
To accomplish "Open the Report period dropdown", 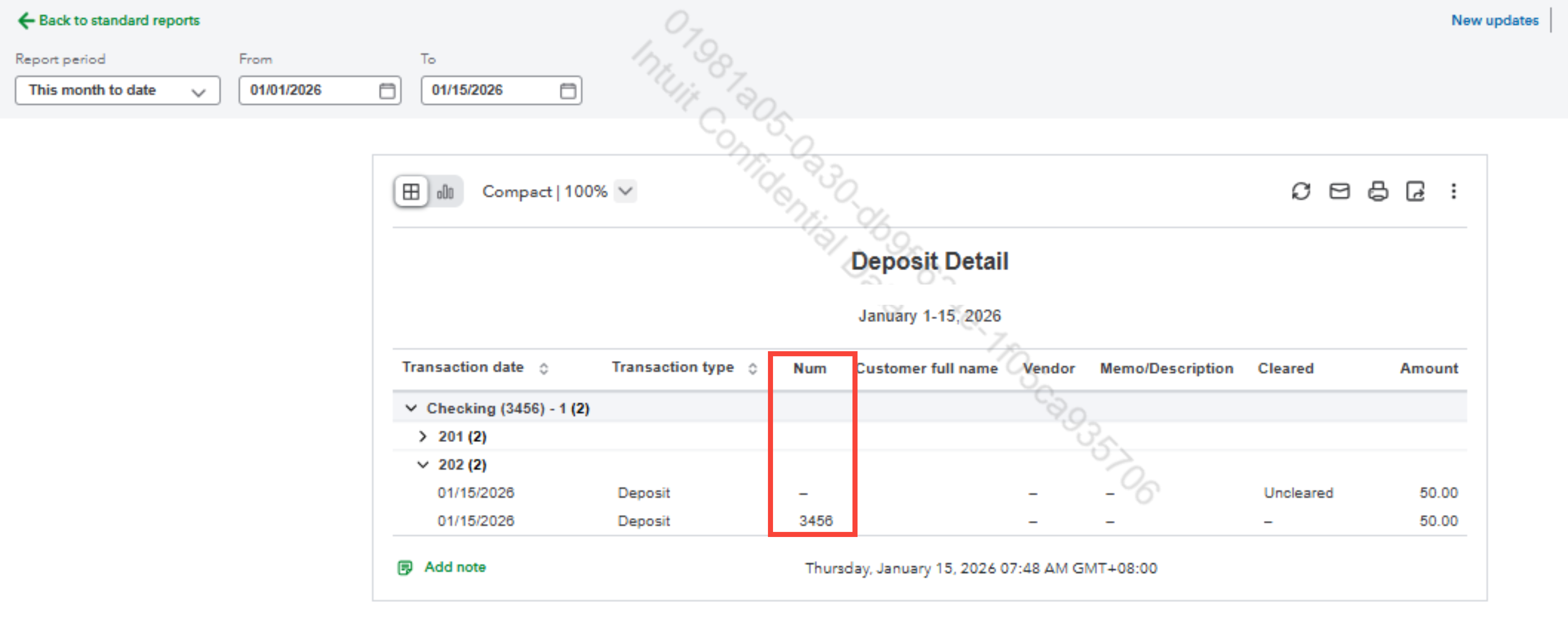I will pos(117,91).
